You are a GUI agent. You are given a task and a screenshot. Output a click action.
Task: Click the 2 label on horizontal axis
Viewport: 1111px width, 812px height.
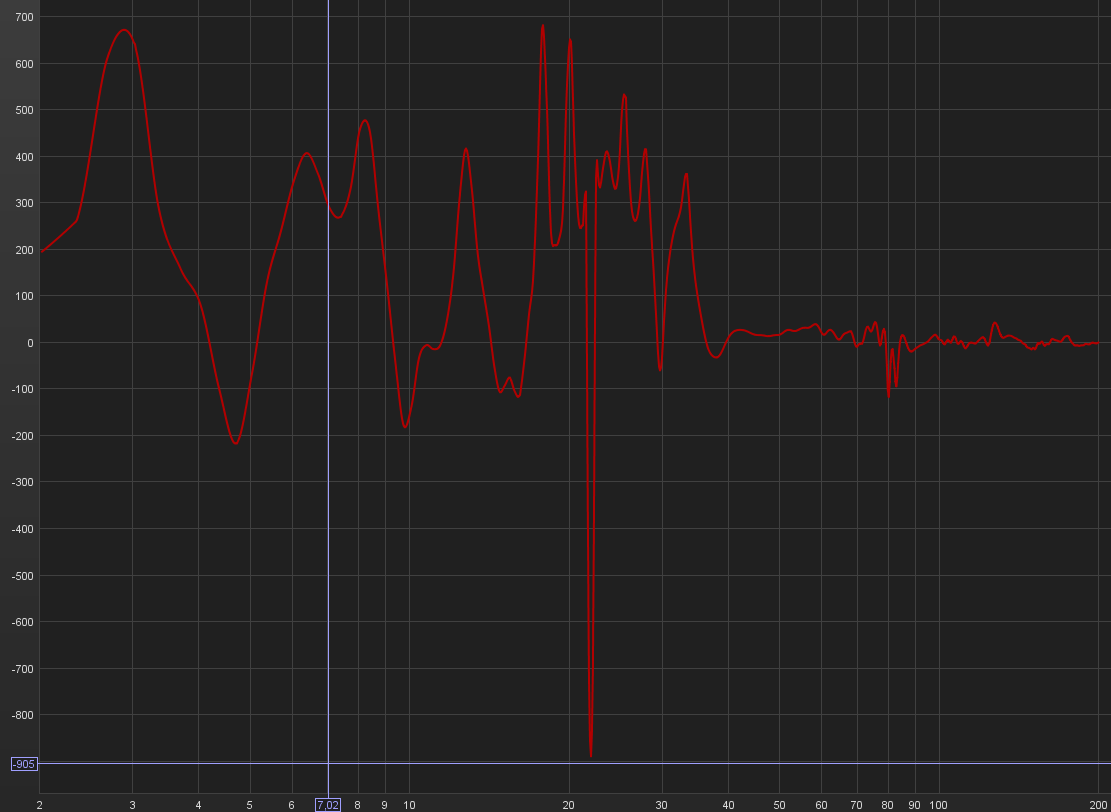40,805
